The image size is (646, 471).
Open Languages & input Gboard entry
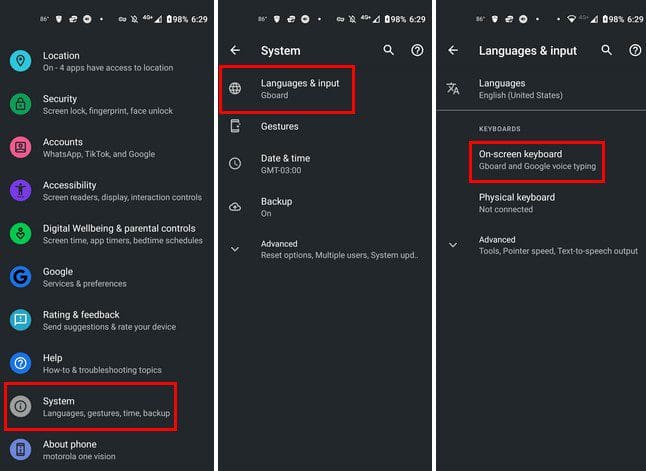click(x=287, y=89)
